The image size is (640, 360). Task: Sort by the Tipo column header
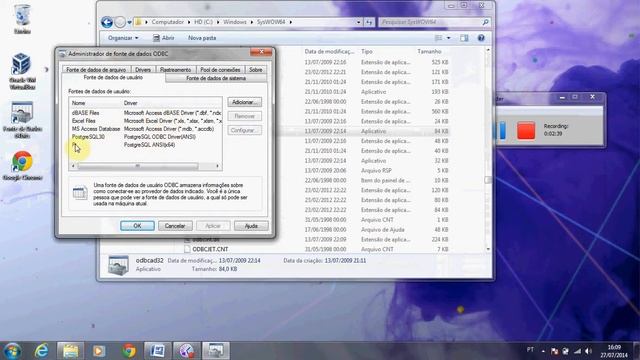pos(367,51)
